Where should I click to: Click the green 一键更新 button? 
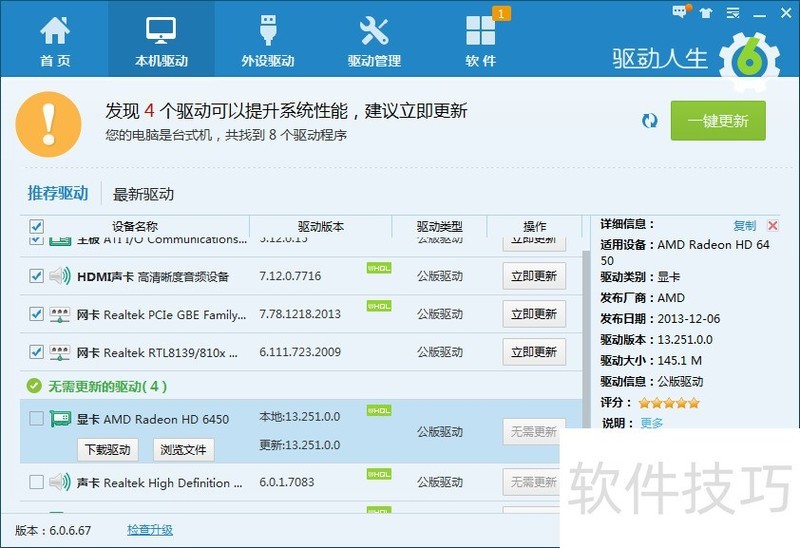coord(718,121)
